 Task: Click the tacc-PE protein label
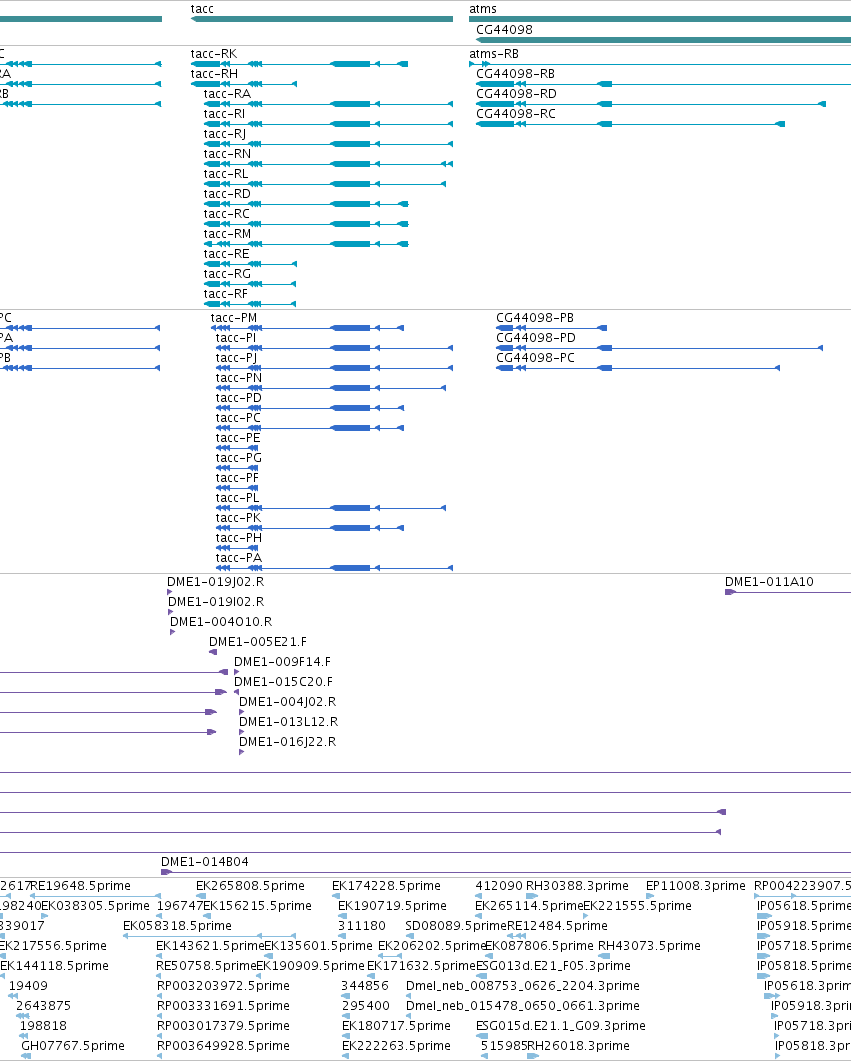[238, 437]
